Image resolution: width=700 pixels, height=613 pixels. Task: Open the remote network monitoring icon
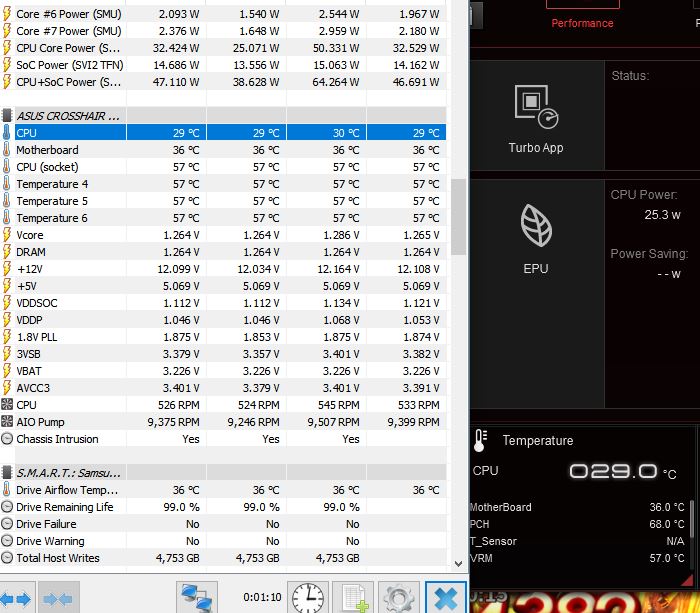point(197,598)
